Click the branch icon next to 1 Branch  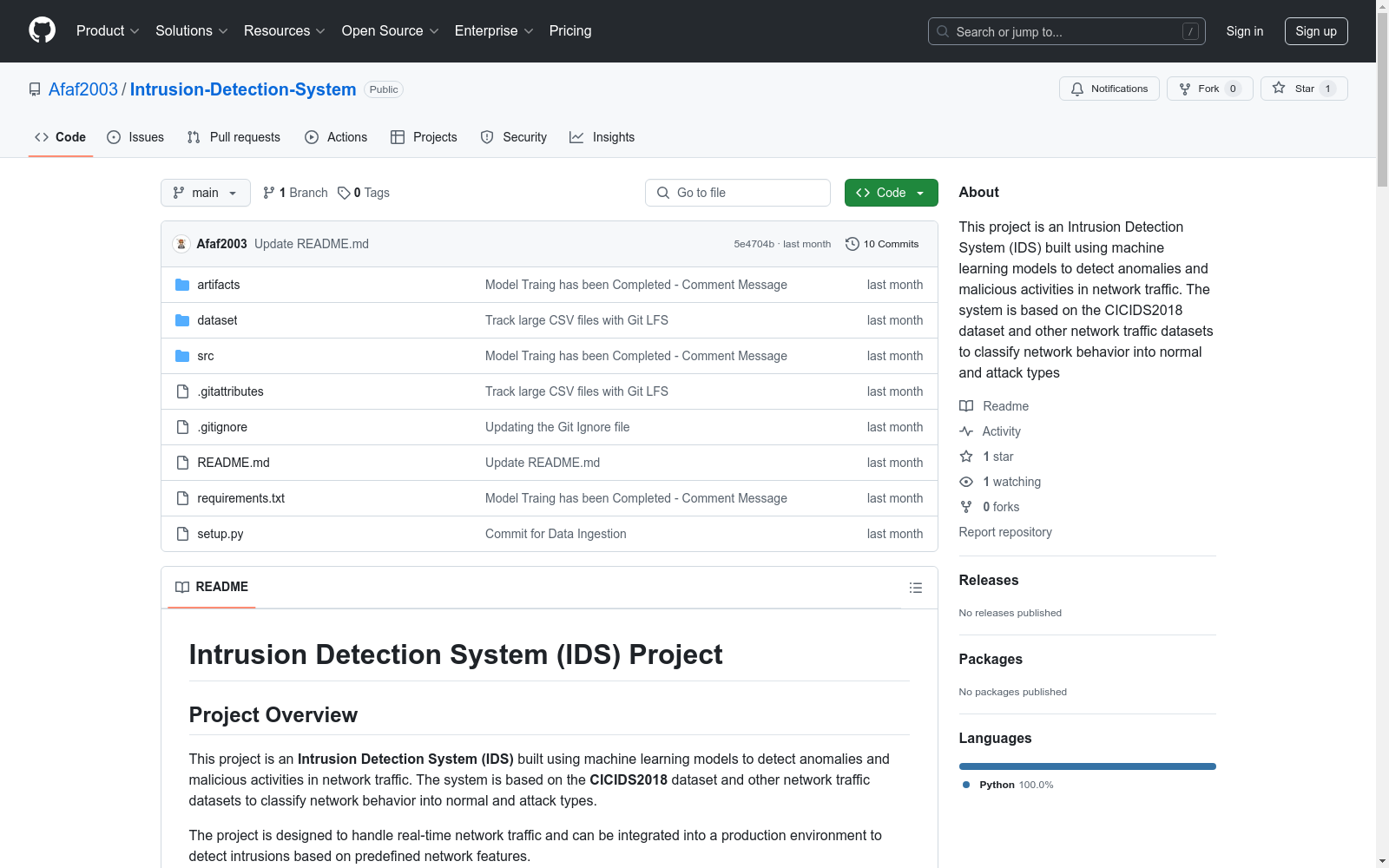[x=269, y=193]
